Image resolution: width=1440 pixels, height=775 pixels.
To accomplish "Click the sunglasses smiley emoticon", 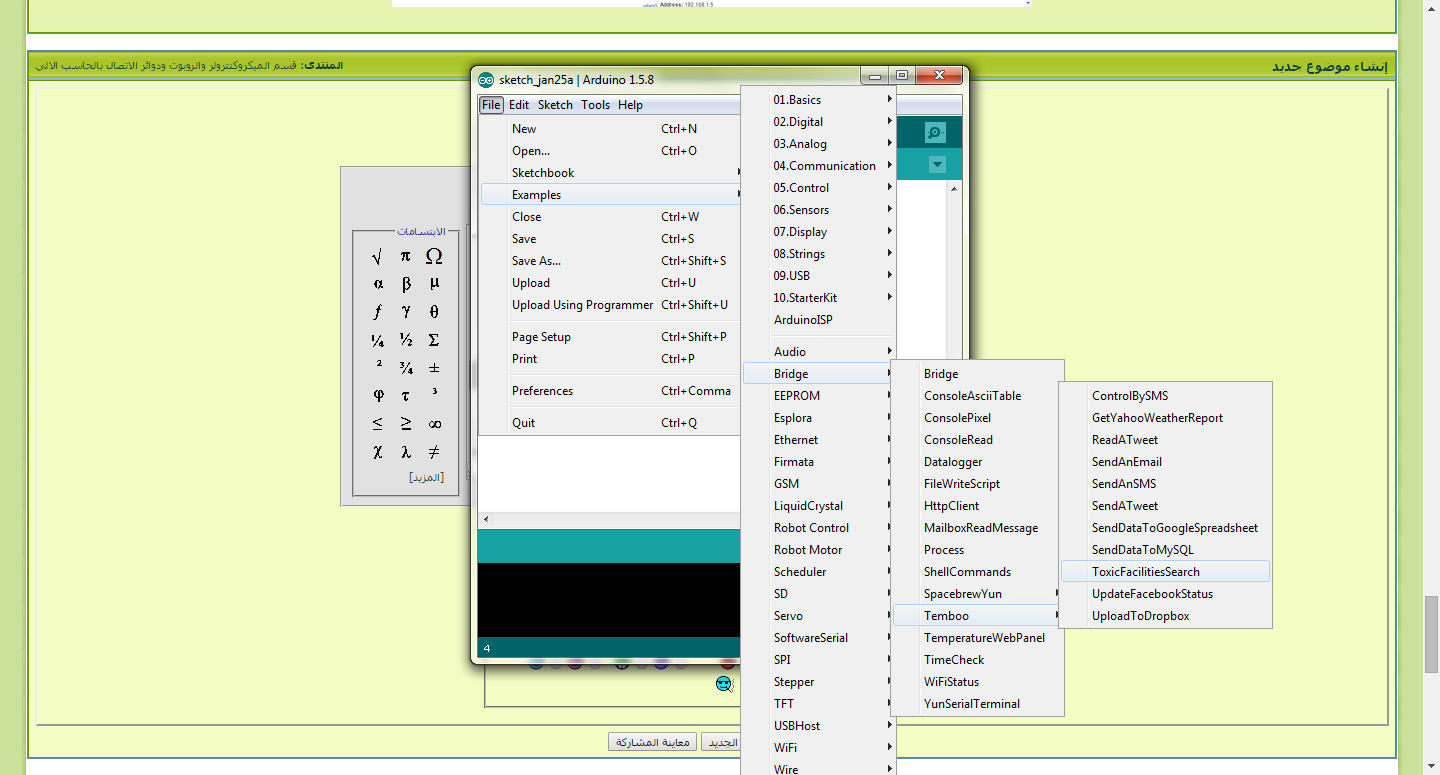I will [725, 684].
